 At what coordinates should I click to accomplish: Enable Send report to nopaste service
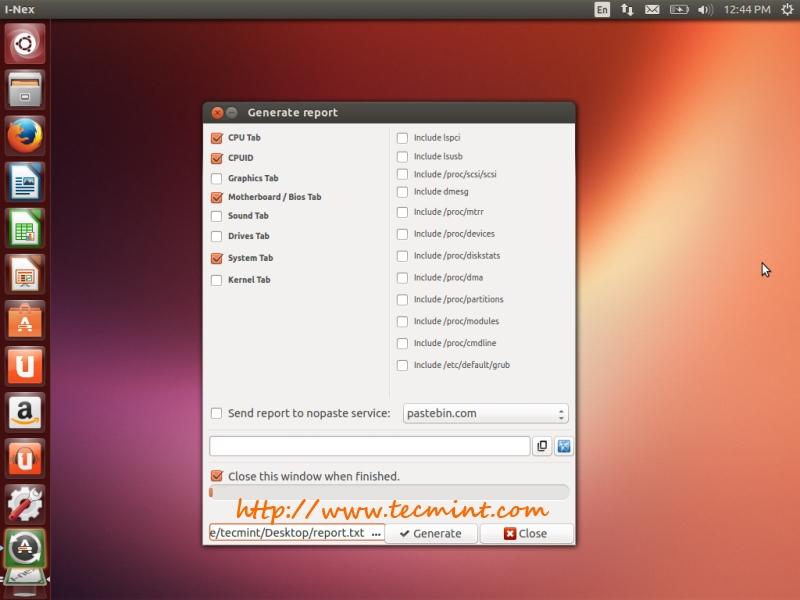point(217,413)
